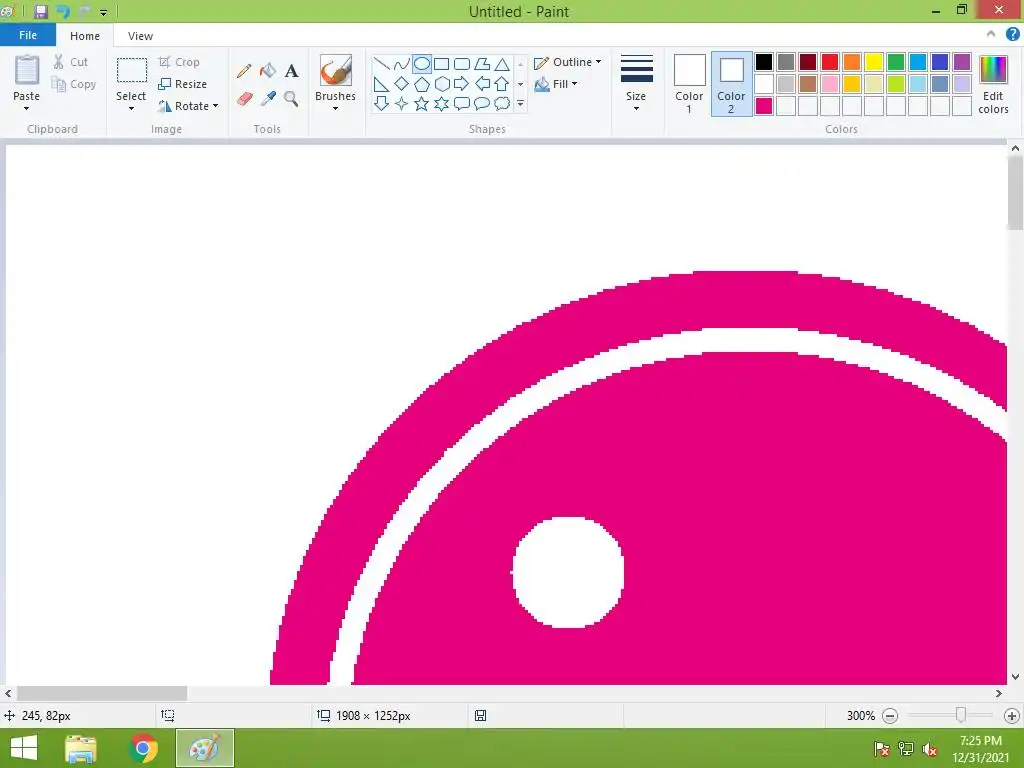Click the zoom slider handle
The width and height of the screenshot is (1024, 768).
(961, 715)
